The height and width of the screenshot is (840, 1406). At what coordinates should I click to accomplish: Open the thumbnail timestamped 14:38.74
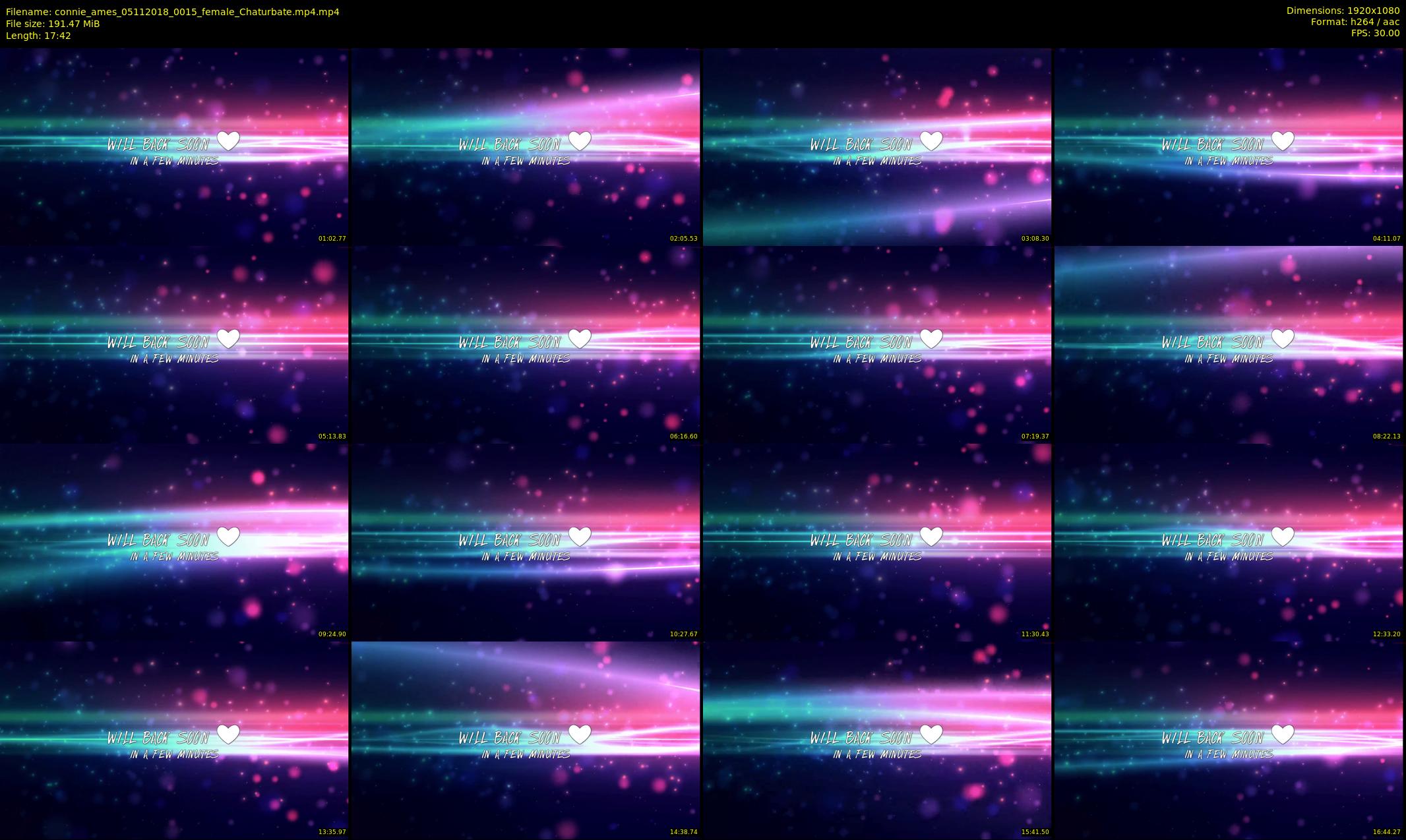[526, 740]
